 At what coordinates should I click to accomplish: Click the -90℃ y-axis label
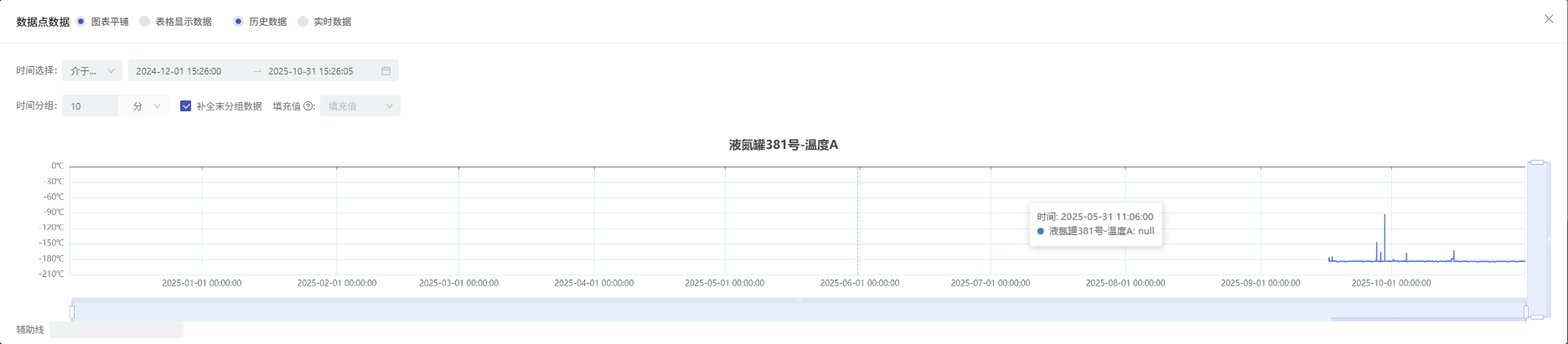[x=54, y=213]
